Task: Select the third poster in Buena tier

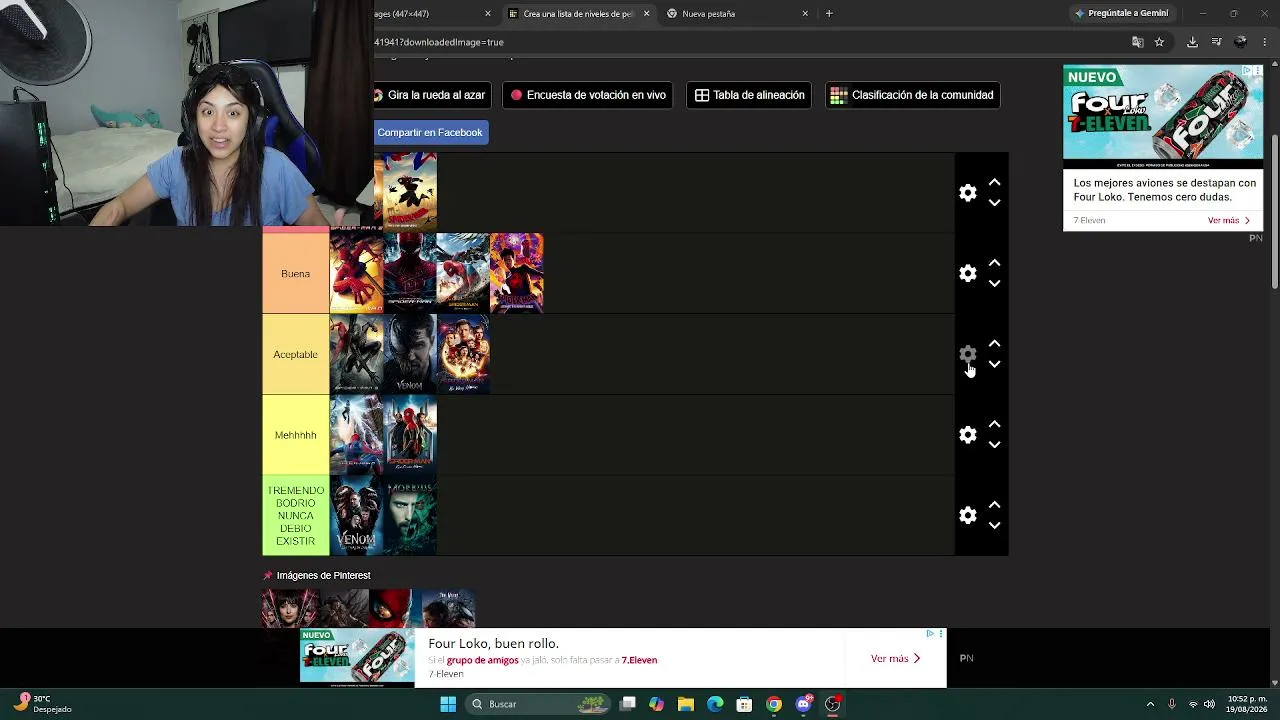Action: 463,273
